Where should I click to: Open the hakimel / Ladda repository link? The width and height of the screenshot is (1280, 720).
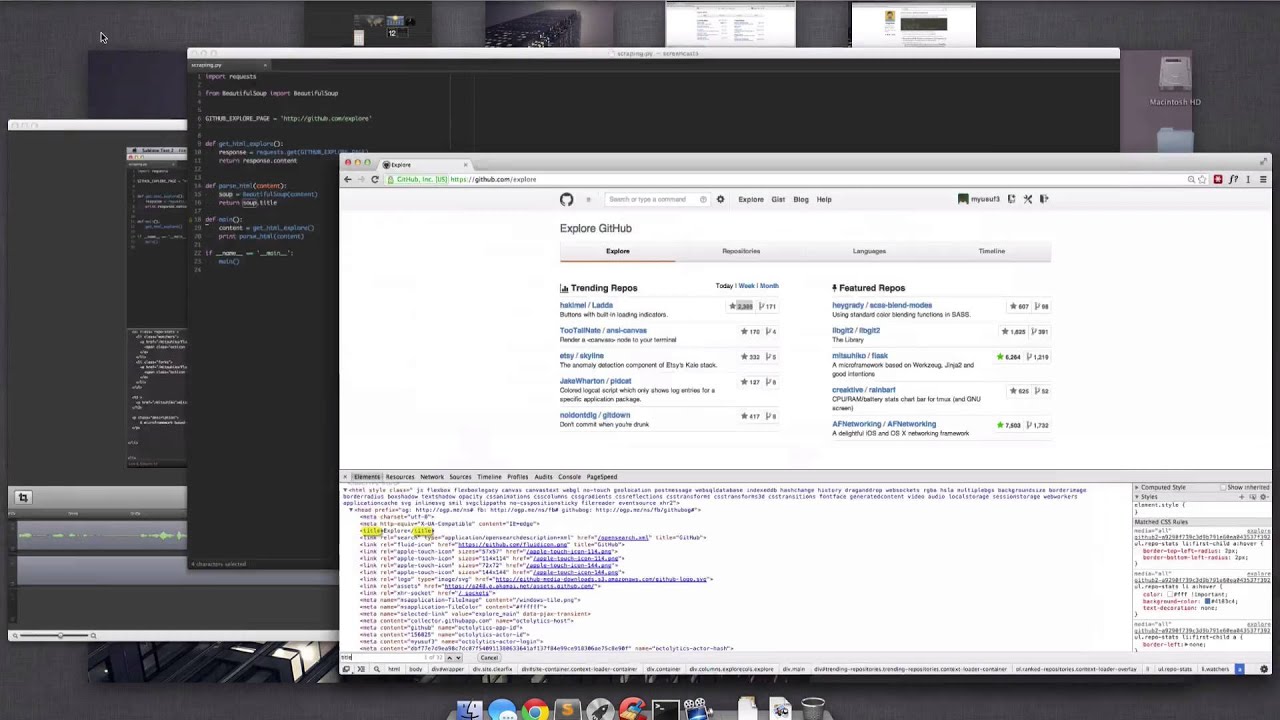tap(586, 305)
